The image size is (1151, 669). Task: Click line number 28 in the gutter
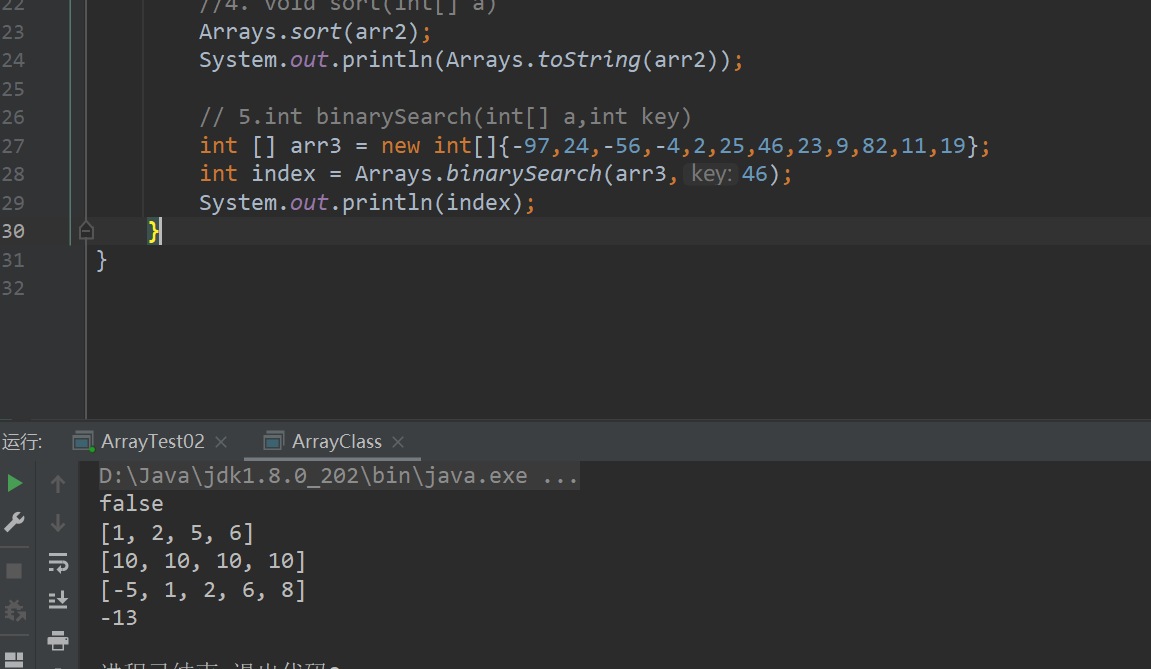coord(14,174)
